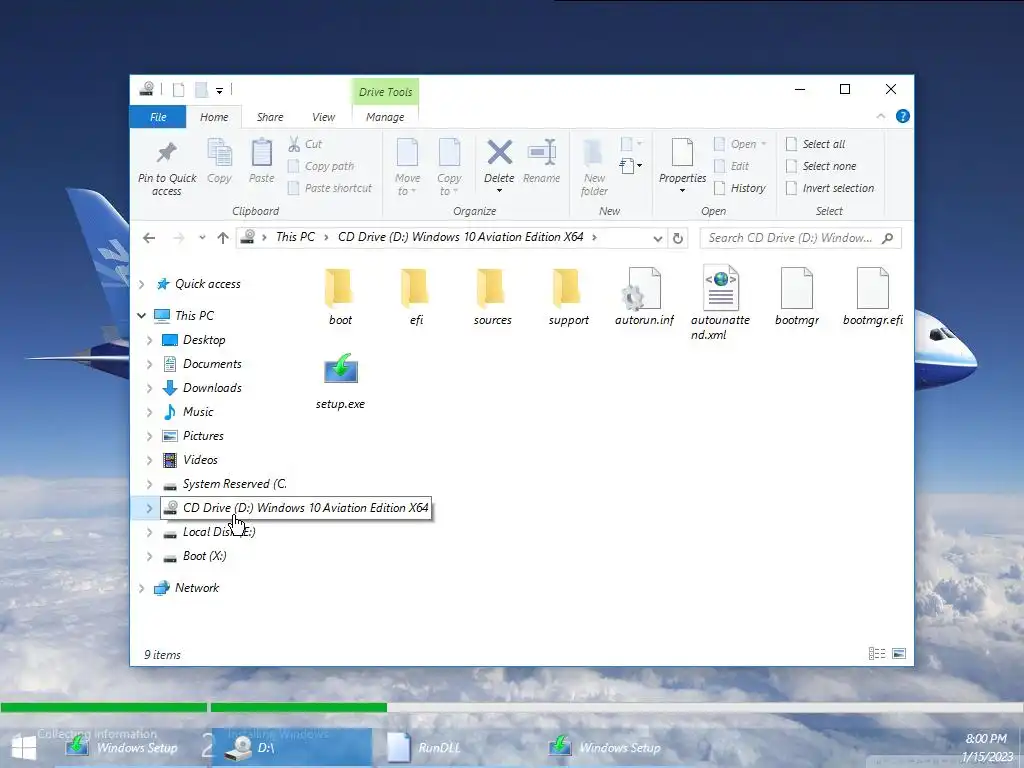The height and width of the screenshot is (768, 1024).
Task: Click the Rename ribbon icon
Action: click(542, 153)
